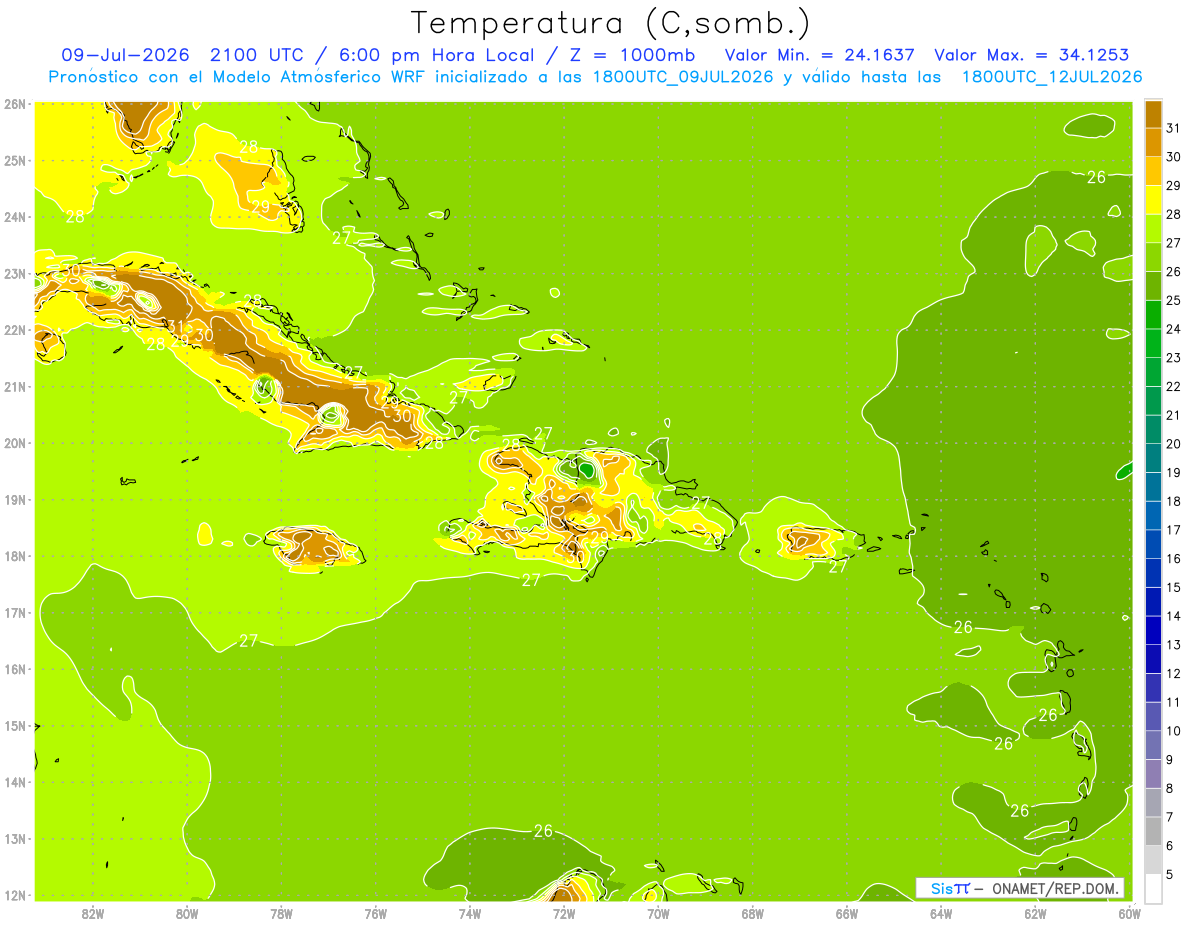The image size is (1200, 927).
Task: Click latitude axis label '22N'
Action: (x=15, y=330)
